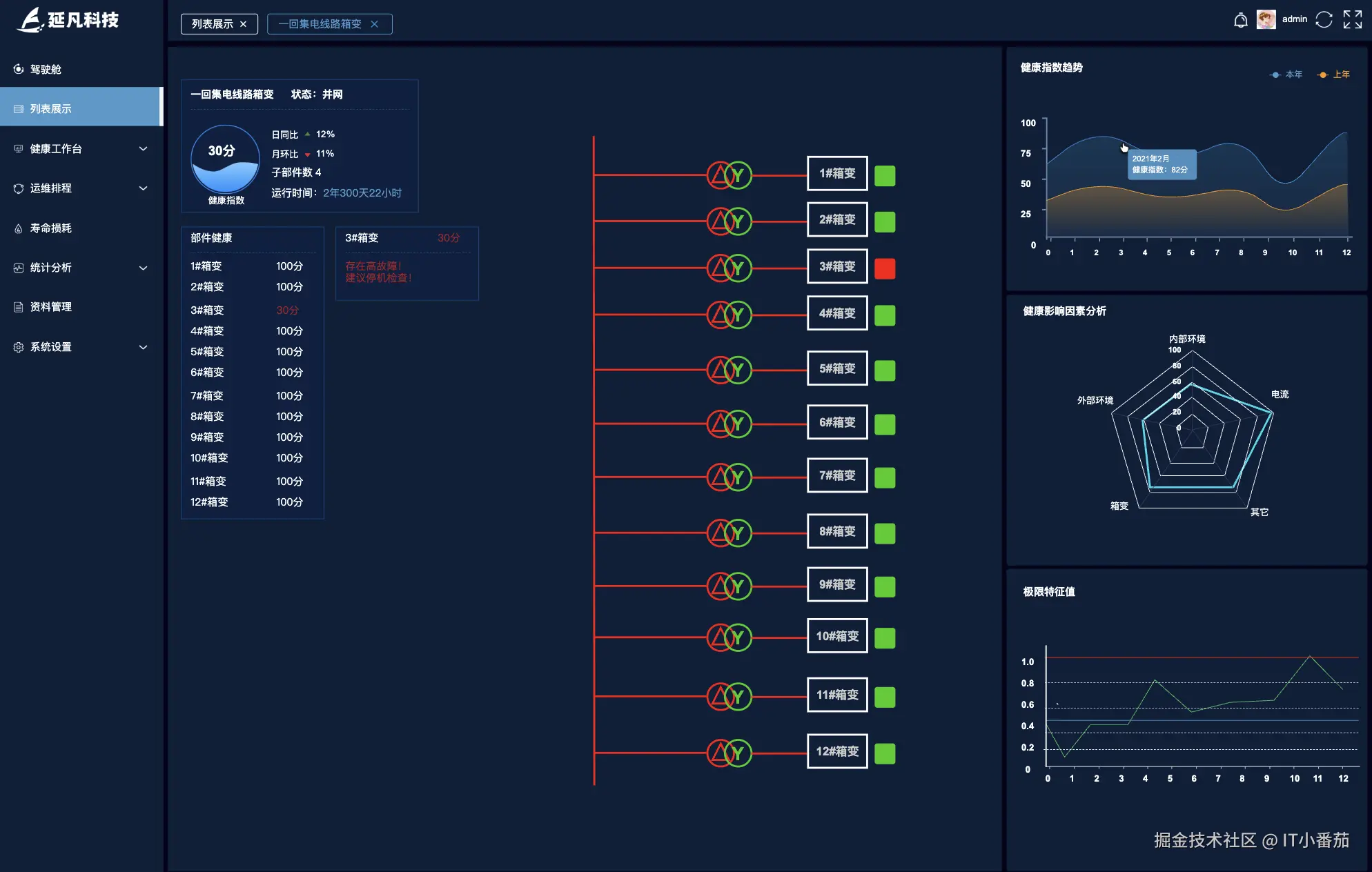This screenshot has width=1372, height=872.
Task: Open 驾驶舱 in the sidebar
Action: (x=81, y=69)
